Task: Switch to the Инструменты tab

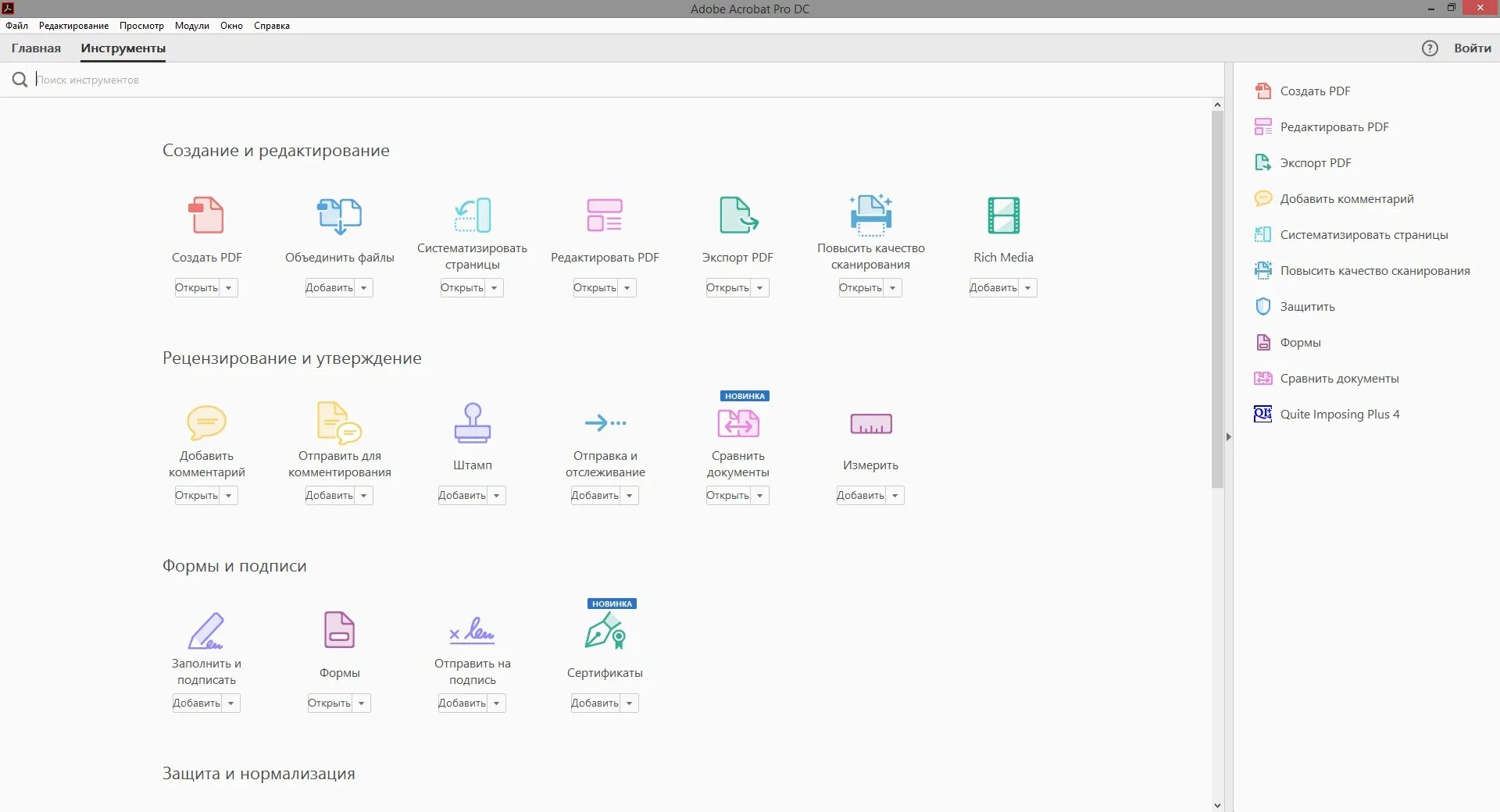Action: [x=123, y=48]
